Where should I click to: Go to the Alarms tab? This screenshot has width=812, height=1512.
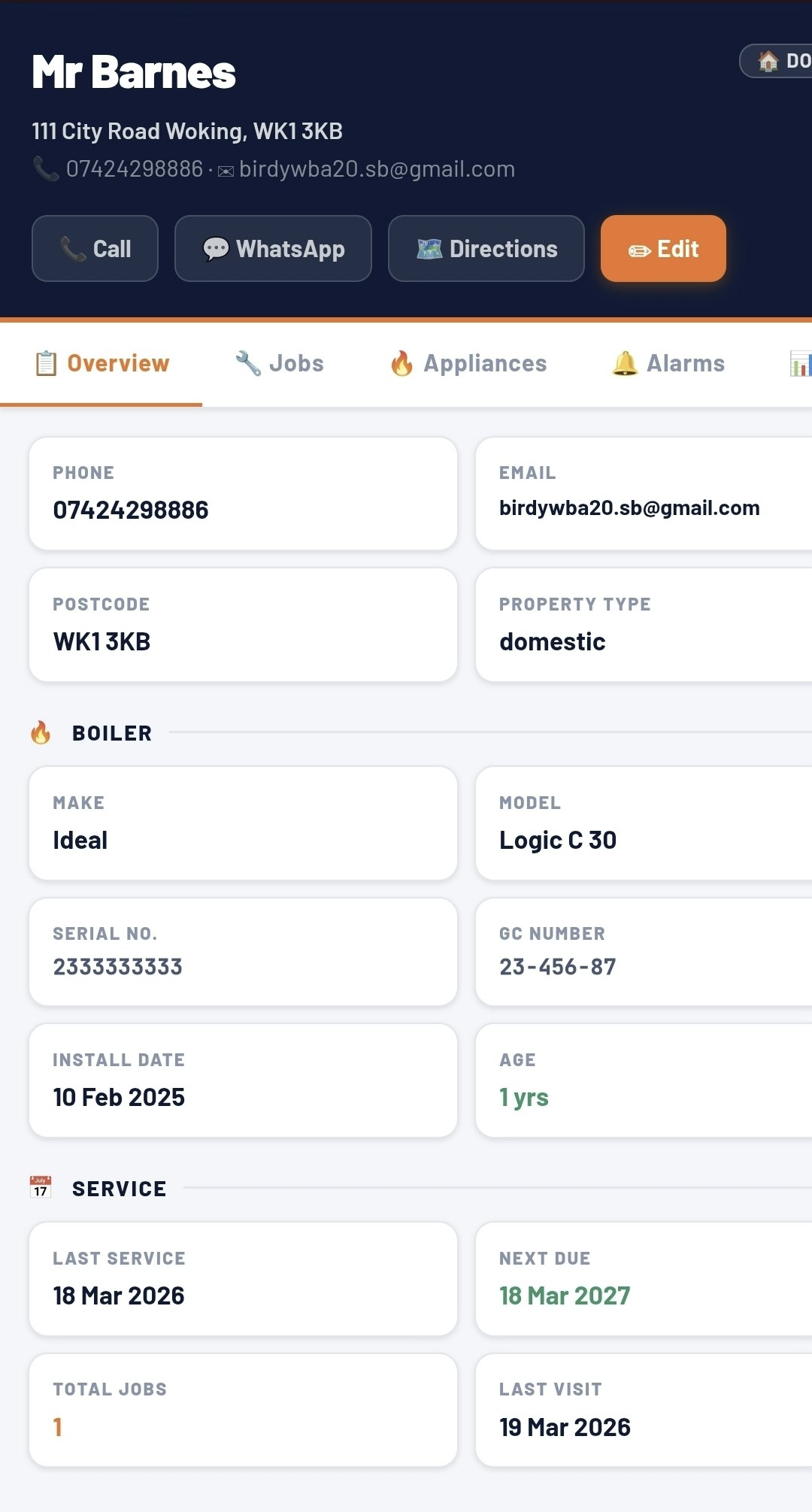pos(668,364)
